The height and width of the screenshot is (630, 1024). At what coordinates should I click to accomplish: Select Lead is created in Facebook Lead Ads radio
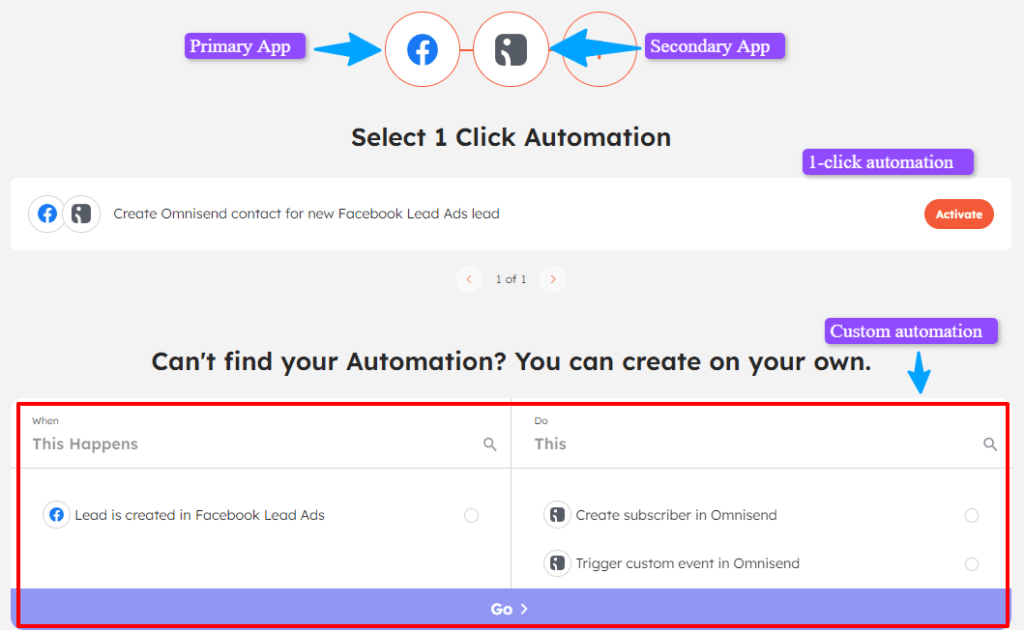click(x=471, y=515)
